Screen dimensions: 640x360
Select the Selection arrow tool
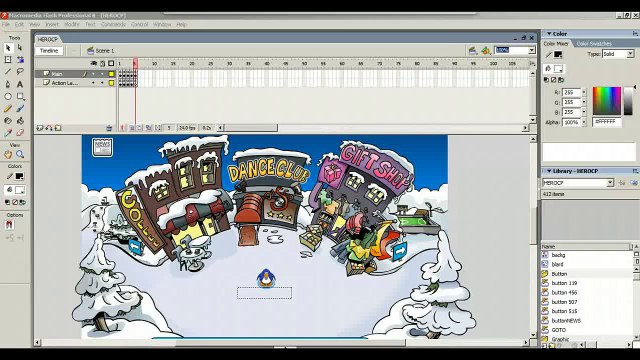[8, 48]
